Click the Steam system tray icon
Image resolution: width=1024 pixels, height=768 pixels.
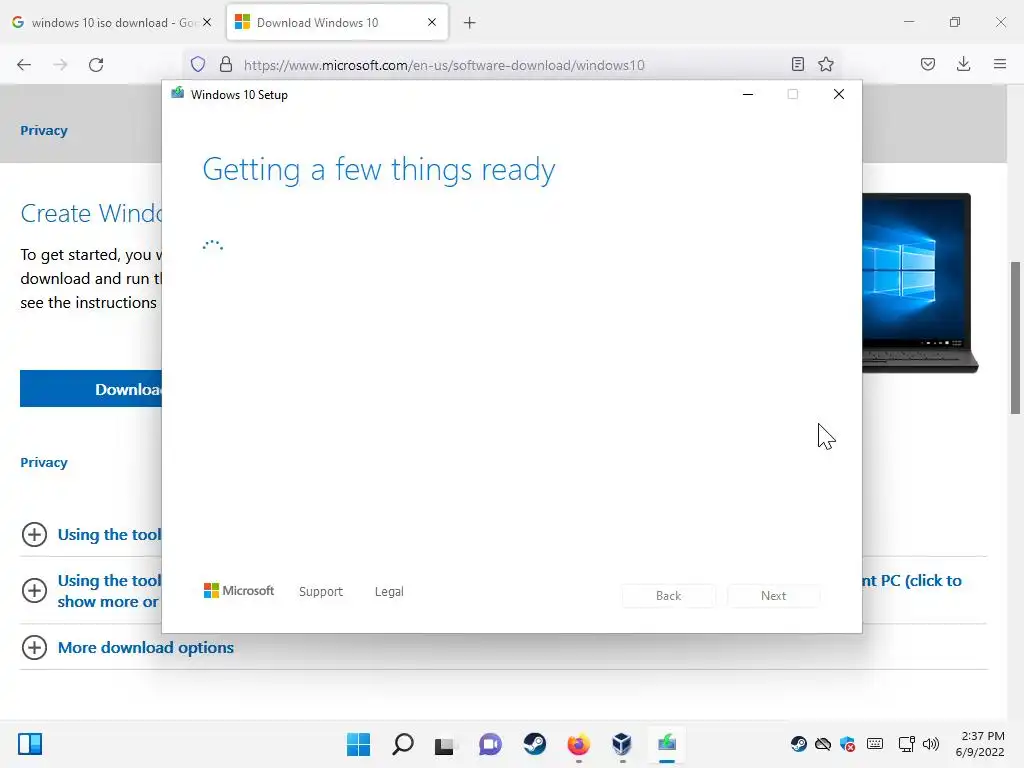point(798,744)
